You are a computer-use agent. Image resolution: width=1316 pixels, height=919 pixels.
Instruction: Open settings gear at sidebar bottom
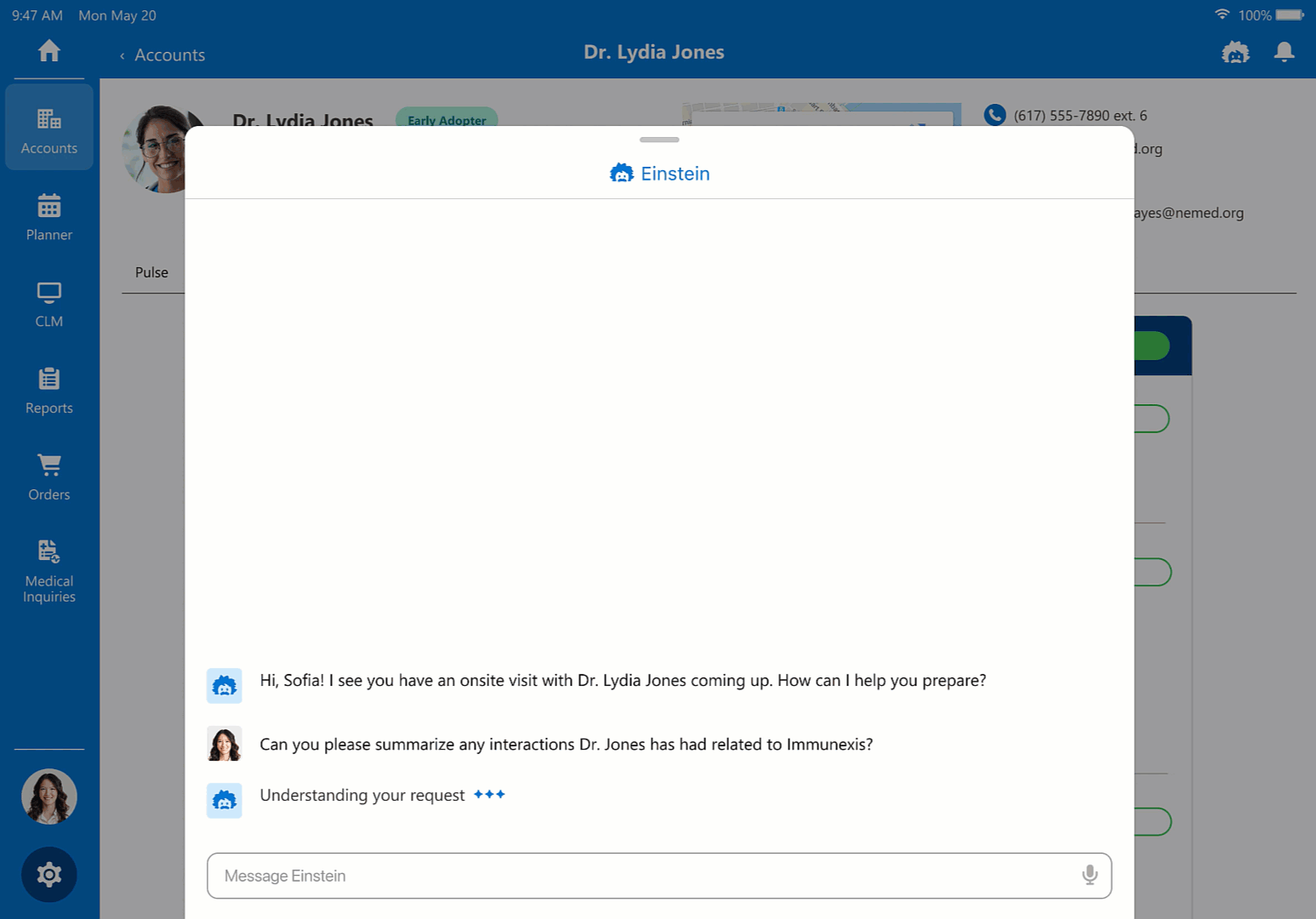tap(49, 874)
